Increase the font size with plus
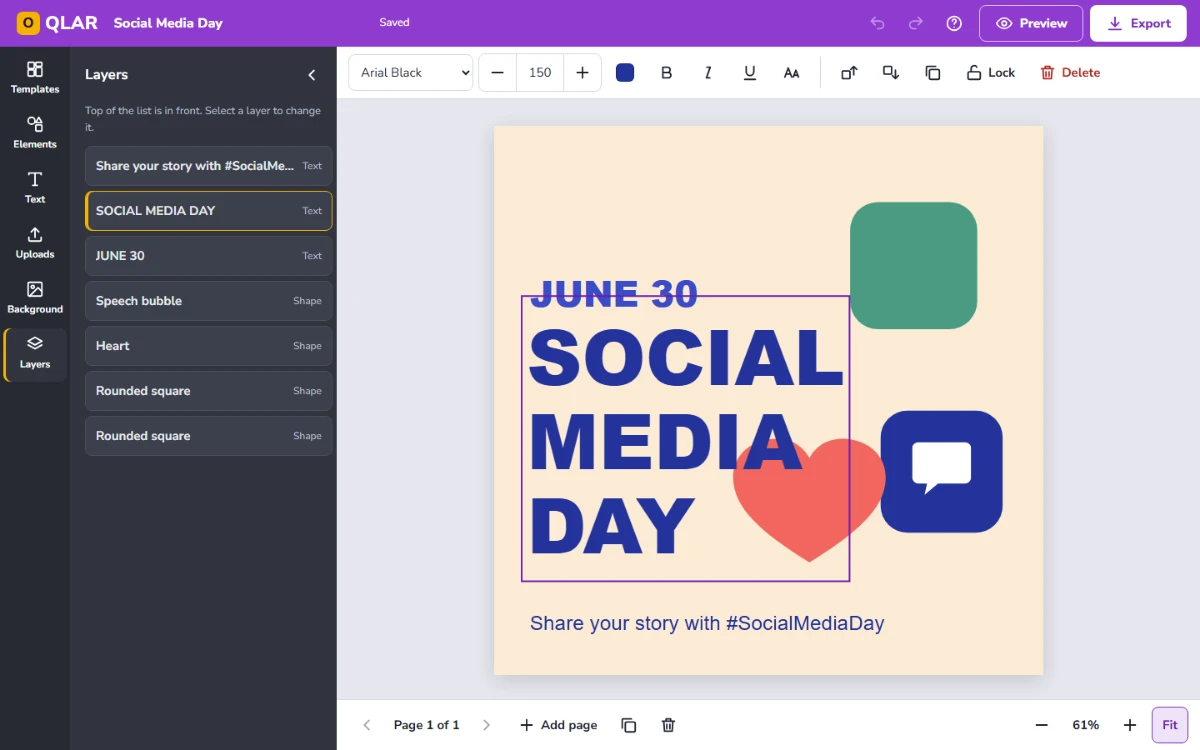The width and height of the screenshot is (1200, 750). tap(583, 73)
